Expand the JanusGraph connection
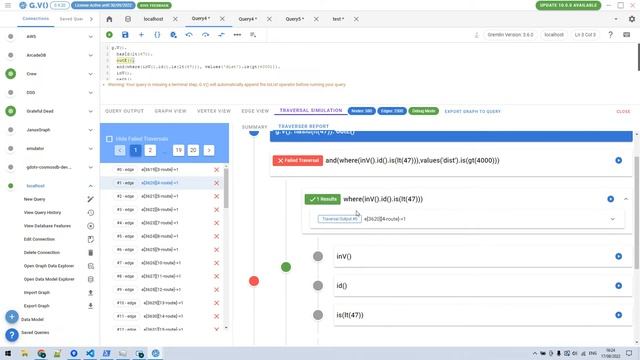This screenshot has height=360, width=640. tap(91, 130)
